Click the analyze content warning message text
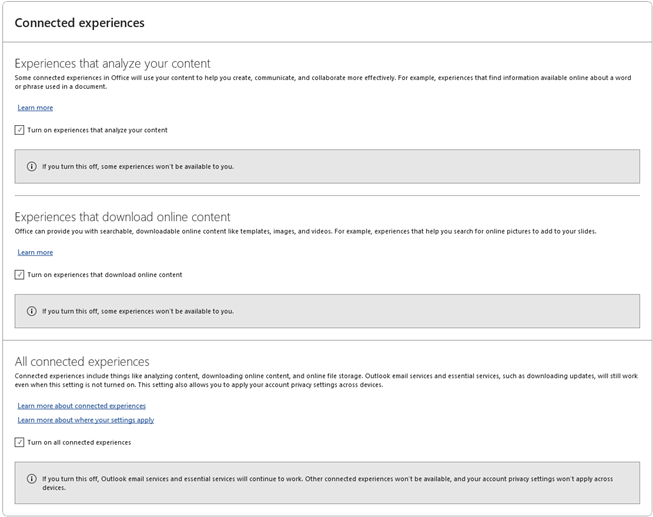This screenshot has height=517, width=653. [x=138, y=167]
